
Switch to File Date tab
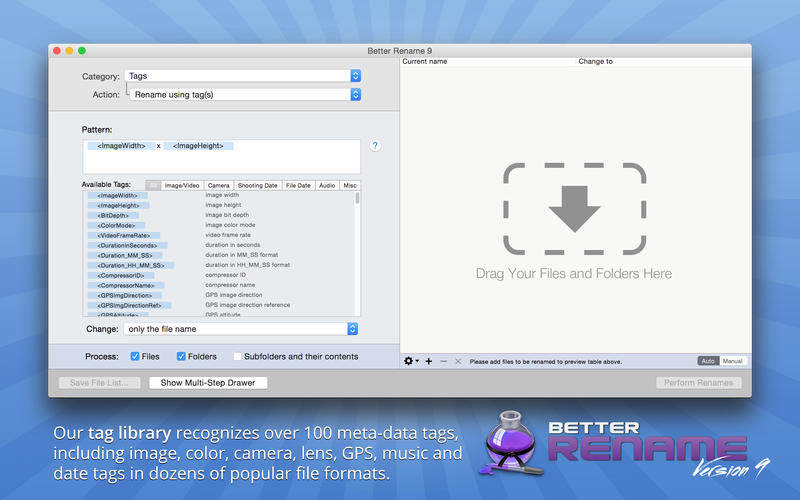[x=298, y=185]
